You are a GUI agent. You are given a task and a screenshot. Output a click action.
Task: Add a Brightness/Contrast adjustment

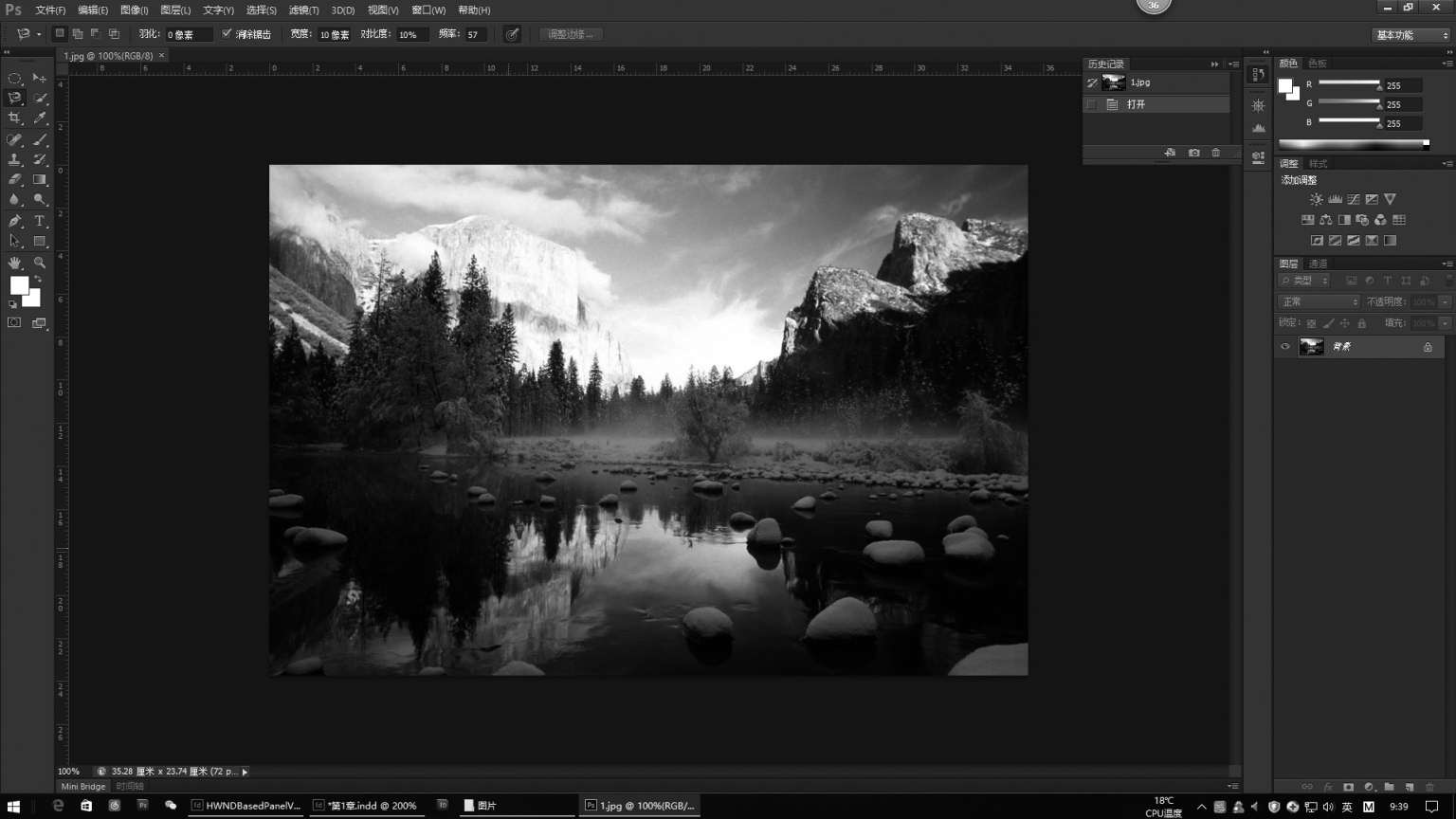(1316, 199)
